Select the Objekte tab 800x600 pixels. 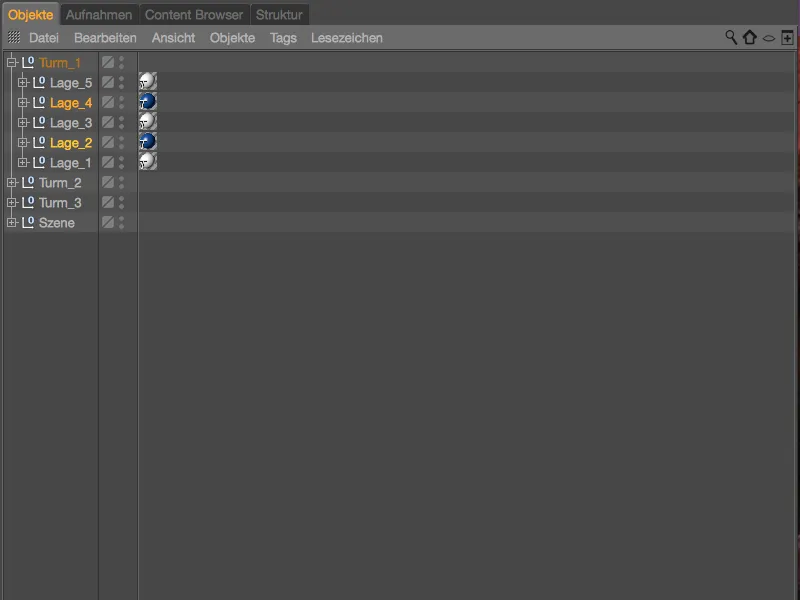point(31,15)
